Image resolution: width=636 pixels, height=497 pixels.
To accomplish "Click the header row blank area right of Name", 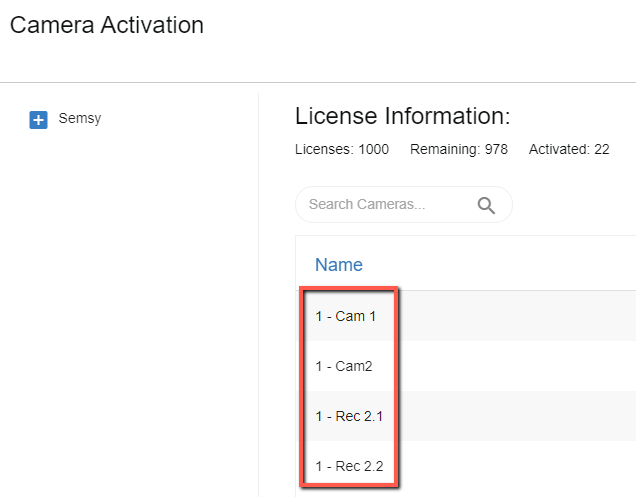I will pos(499,265).
